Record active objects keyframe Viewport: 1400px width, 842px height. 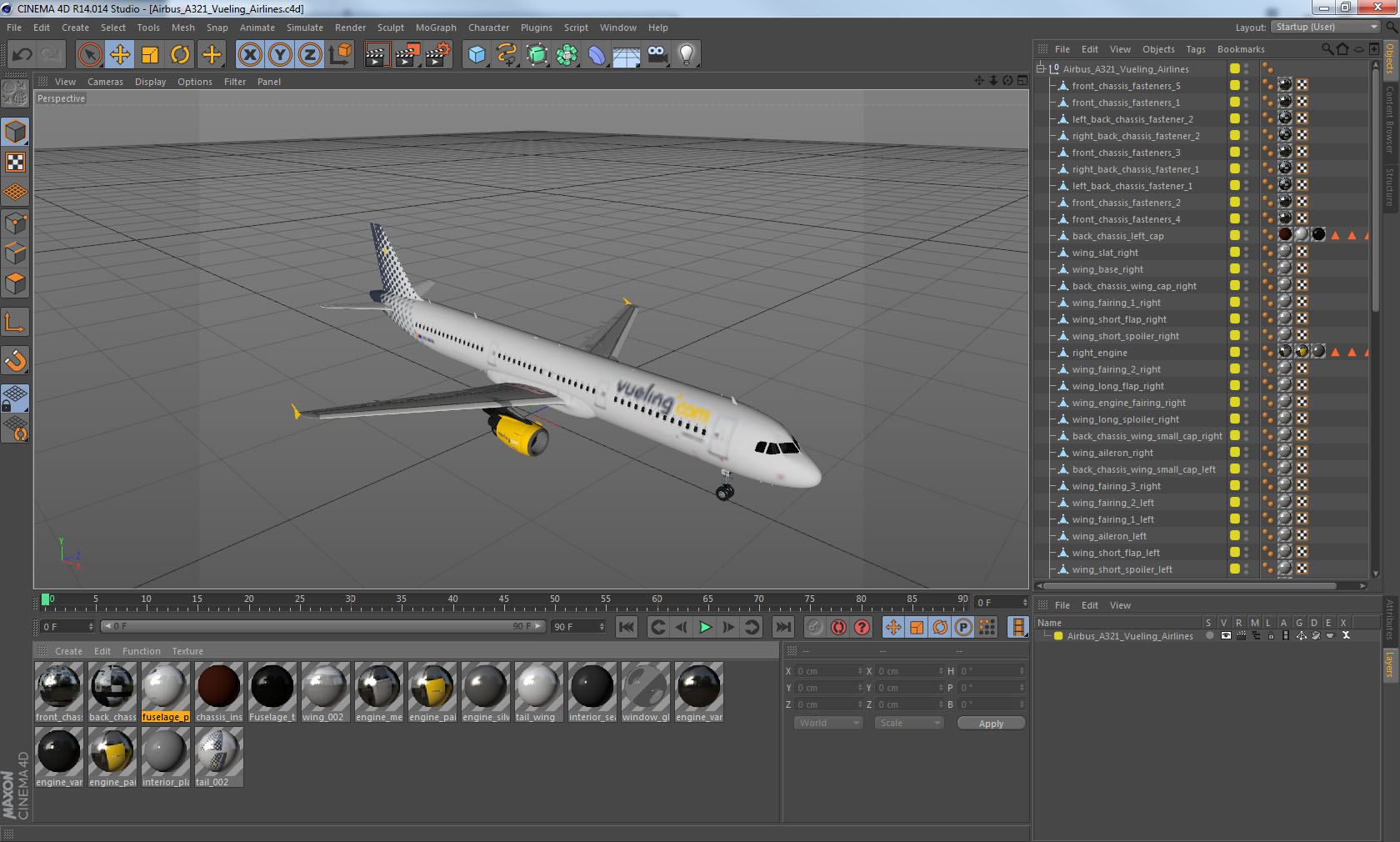[x=815, y=627]
